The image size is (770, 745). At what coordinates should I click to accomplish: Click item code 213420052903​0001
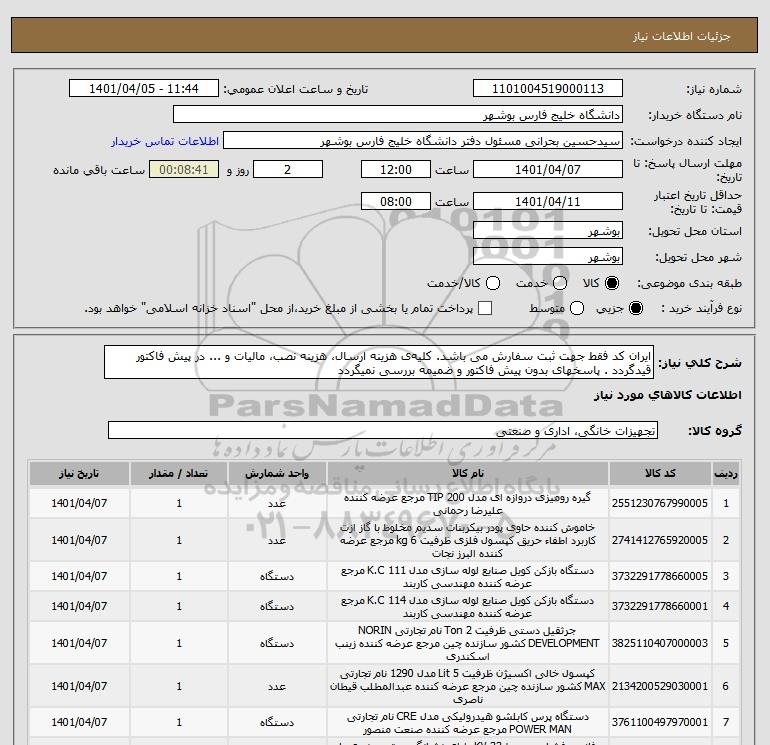[x=660, y=686]
